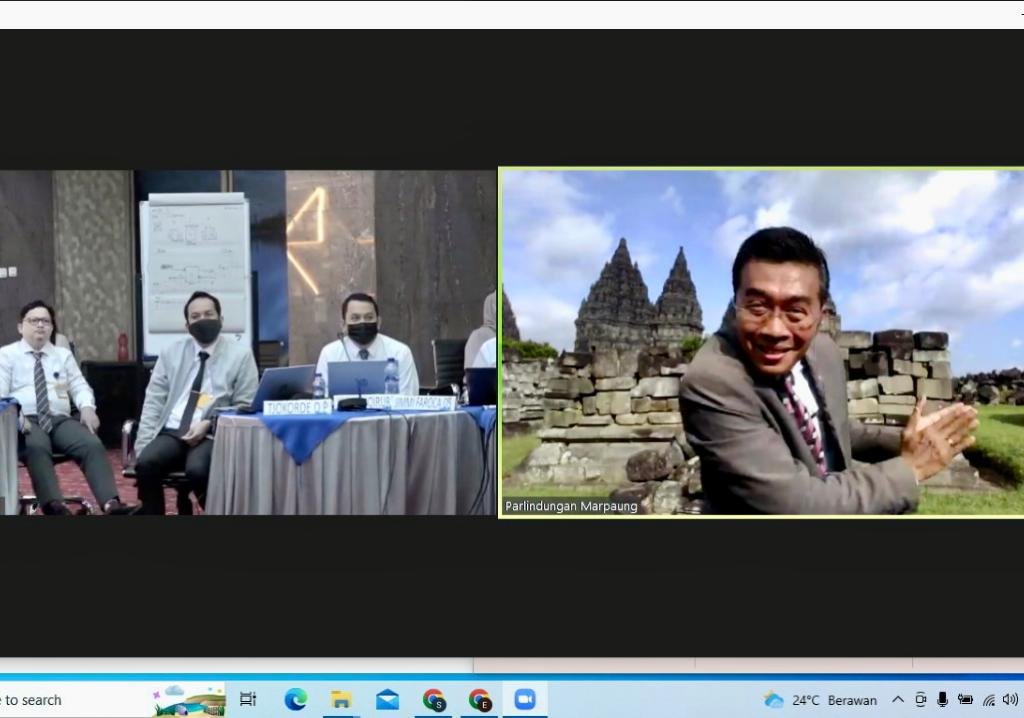1024x718 pixels.
Task: Switch to Chrome window with E profile badge
Action: 480,700
